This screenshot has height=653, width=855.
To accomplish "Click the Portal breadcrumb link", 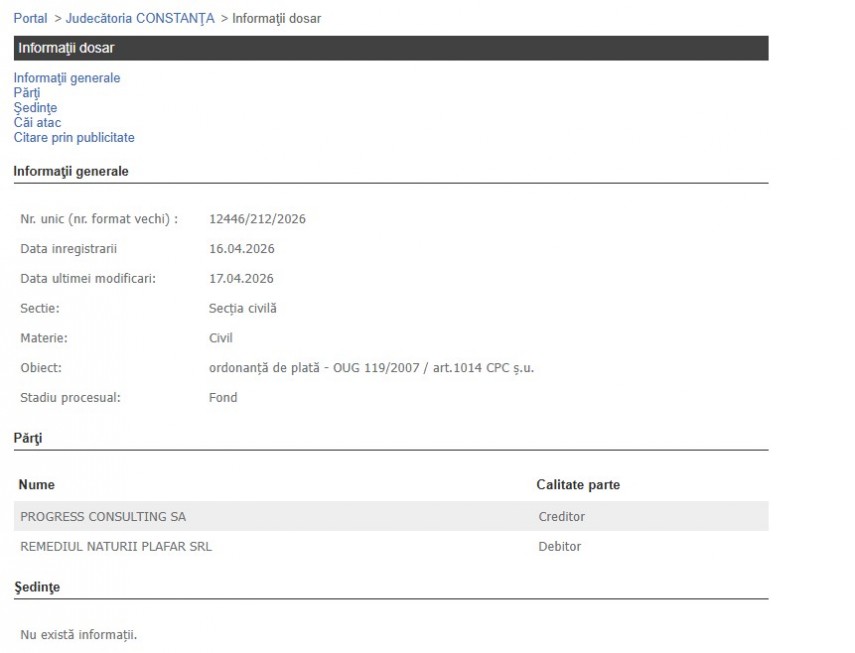I will pyautogui.click(x=30, y=19).
